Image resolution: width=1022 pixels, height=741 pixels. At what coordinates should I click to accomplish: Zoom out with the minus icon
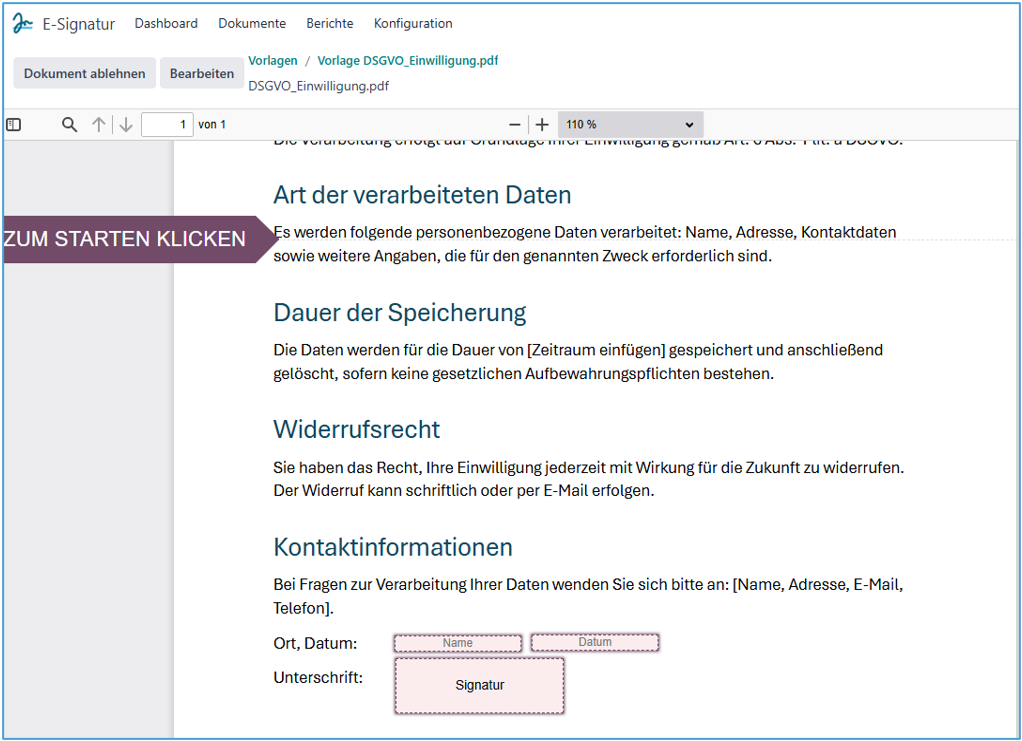[x=515, y=125]
